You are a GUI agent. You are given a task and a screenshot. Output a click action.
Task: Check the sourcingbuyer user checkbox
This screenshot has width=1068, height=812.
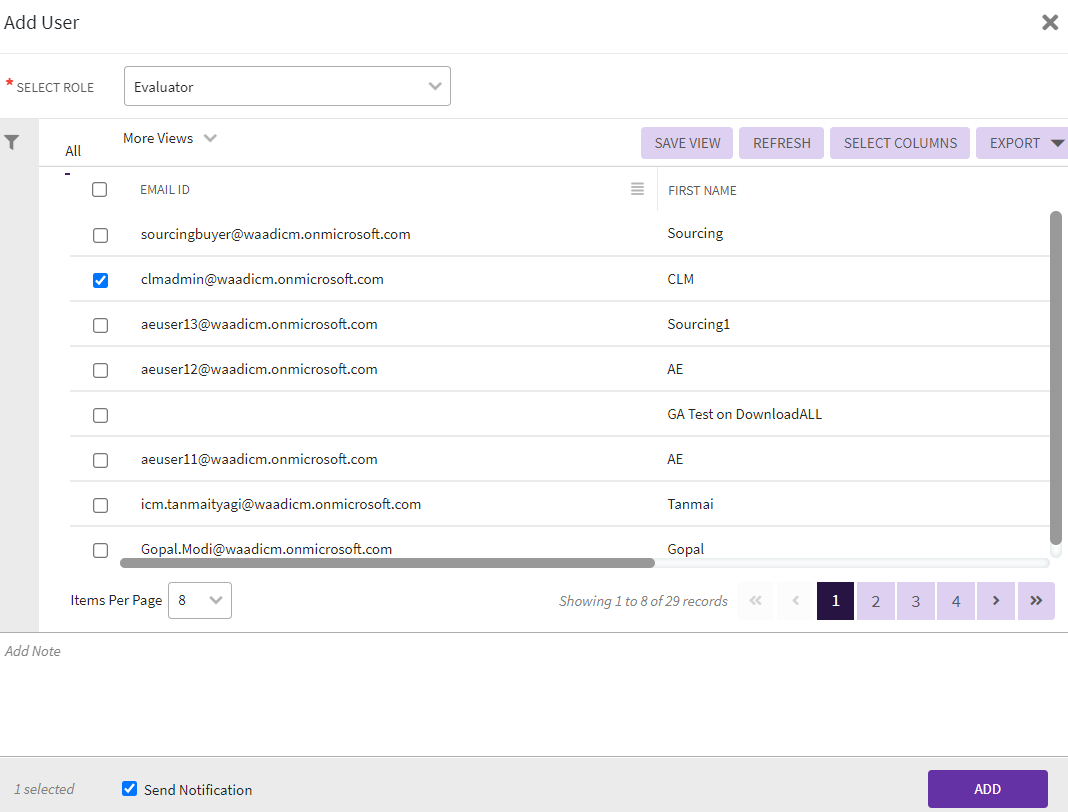coord(100,235)
